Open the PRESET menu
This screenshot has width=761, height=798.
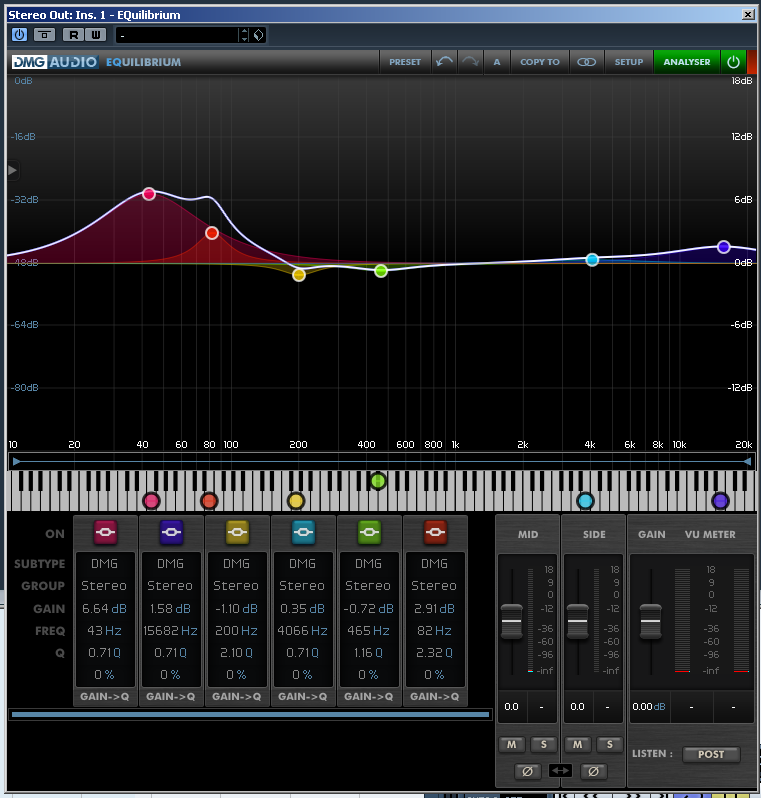(405, 62)
